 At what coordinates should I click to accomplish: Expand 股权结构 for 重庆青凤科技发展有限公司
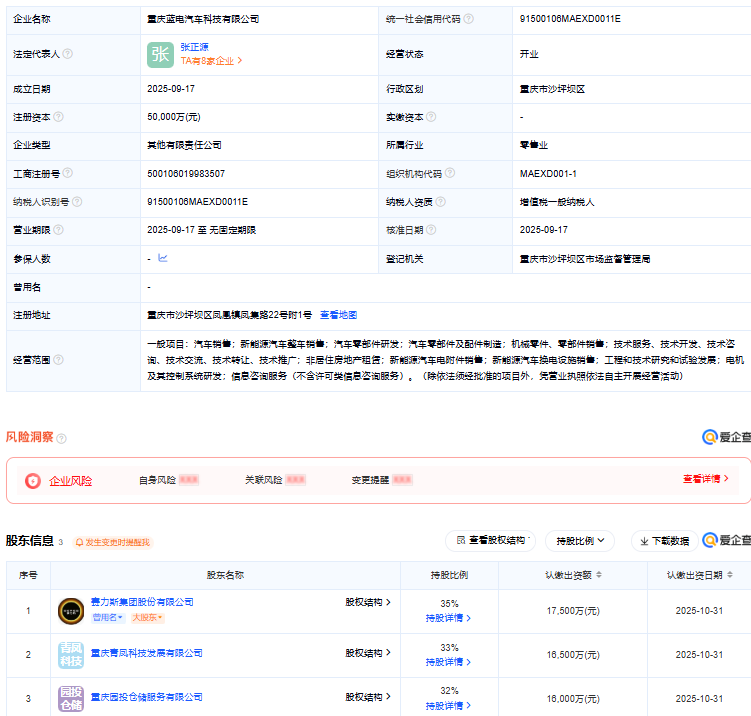(x=367, y=653)
